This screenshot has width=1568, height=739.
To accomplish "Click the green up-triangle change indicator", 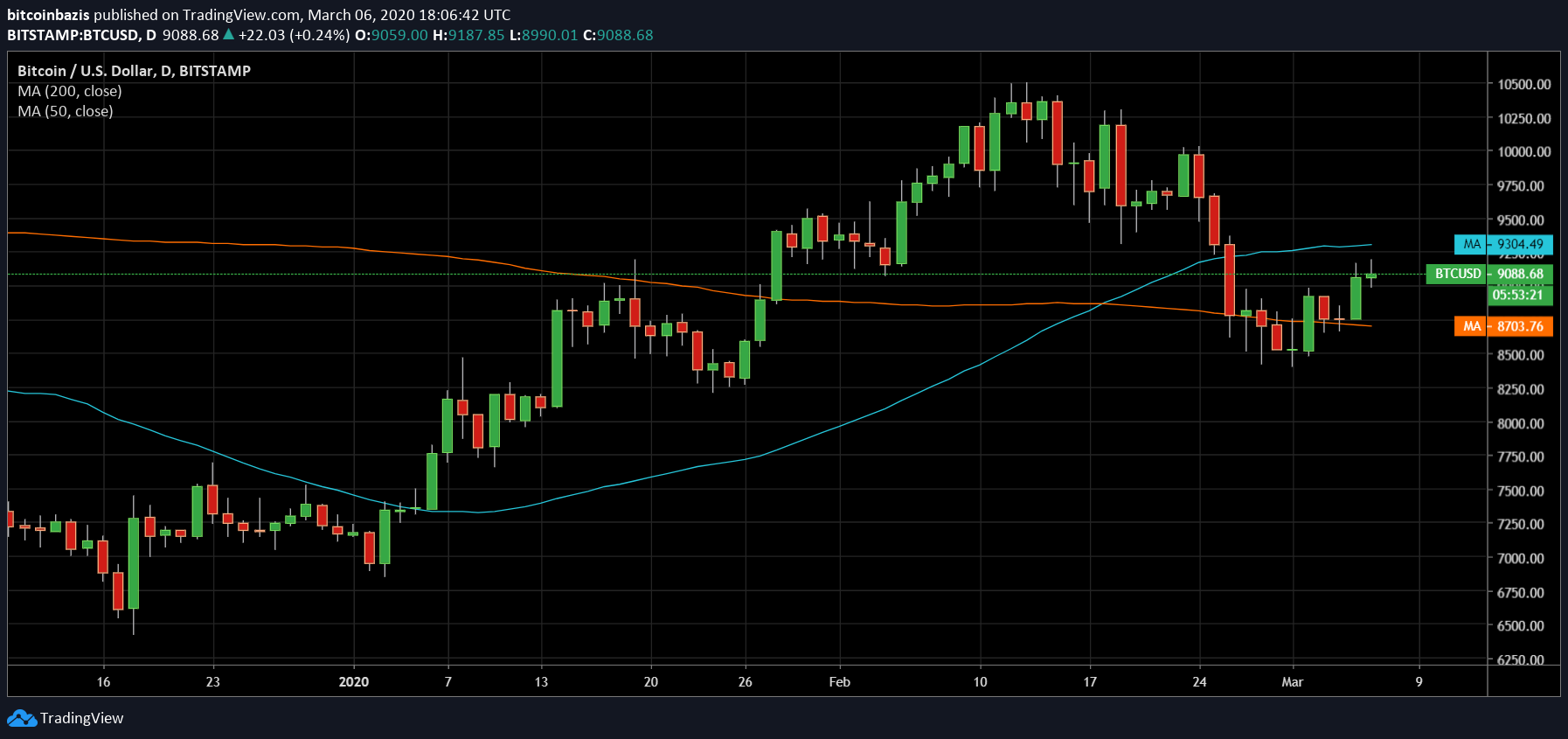I will click(x=228, y=35).
